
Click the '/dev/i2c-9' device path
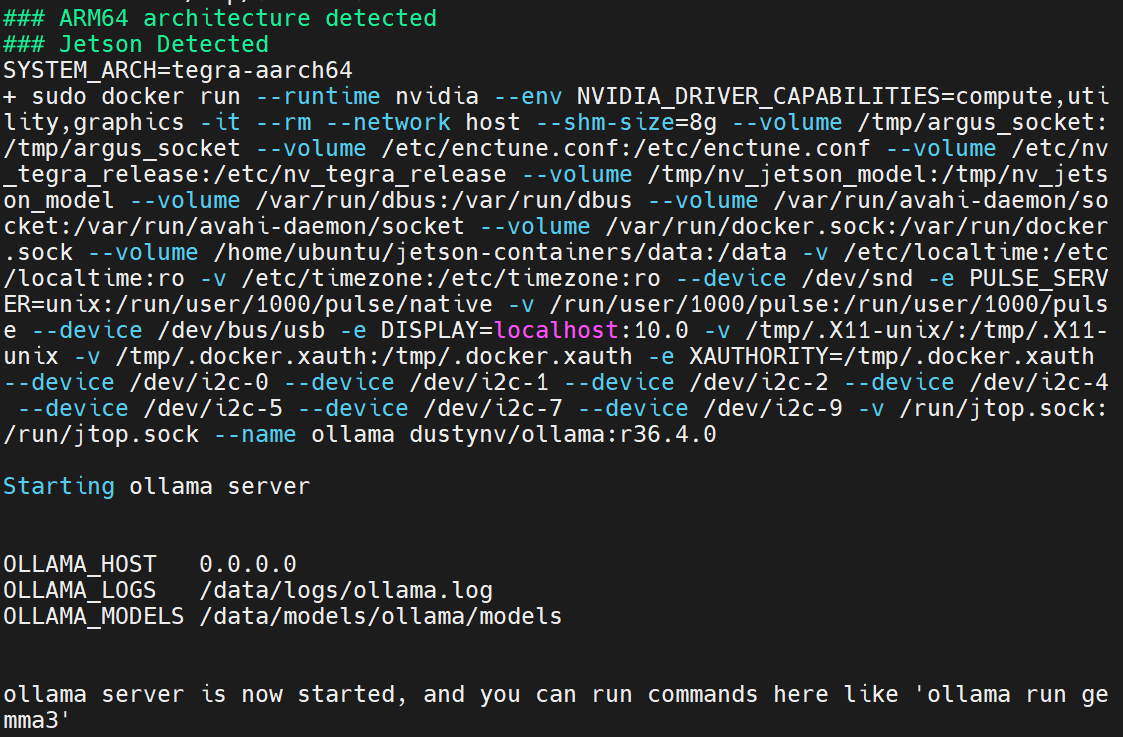(x=773, y=409)
